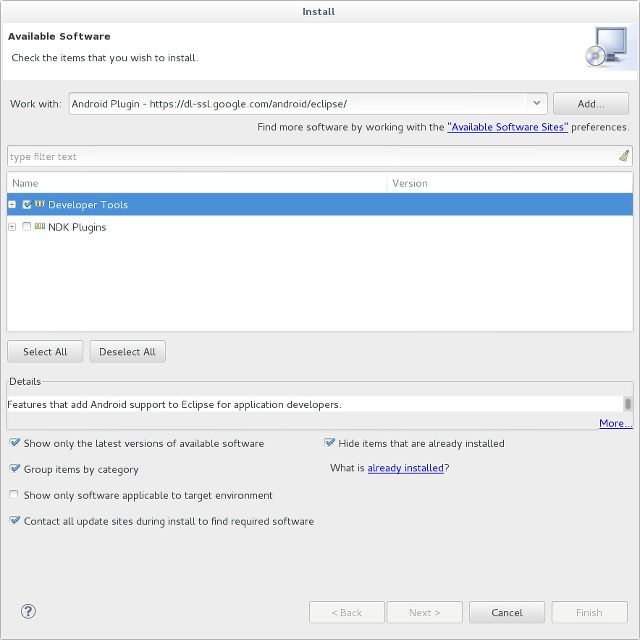Expand the Developer Tools tree node
The image size is (640, 640).
click(12, 204)
